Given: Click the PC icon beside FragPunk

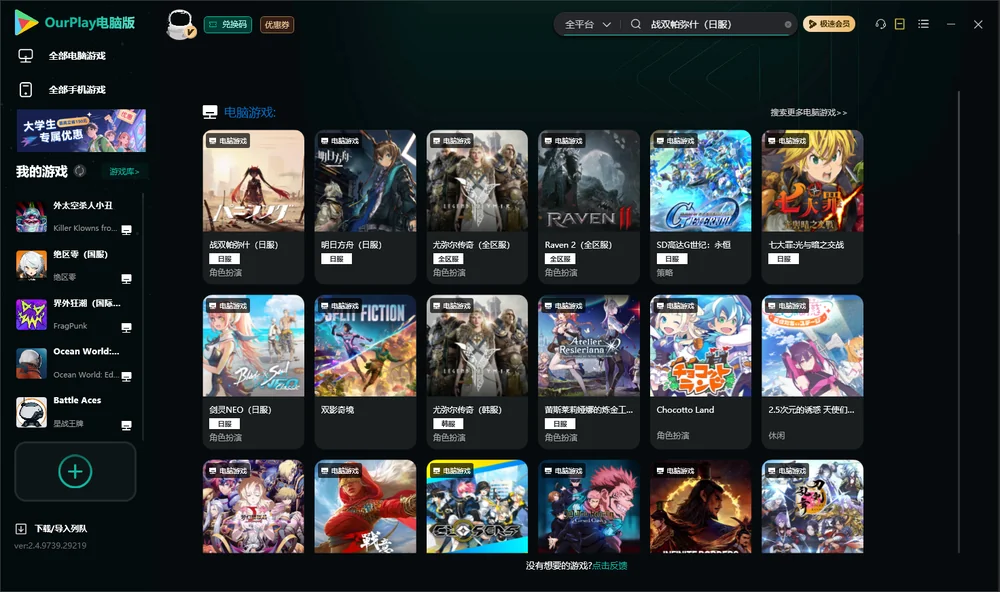Looking at the screenshot, I should (x=126, y=328).
